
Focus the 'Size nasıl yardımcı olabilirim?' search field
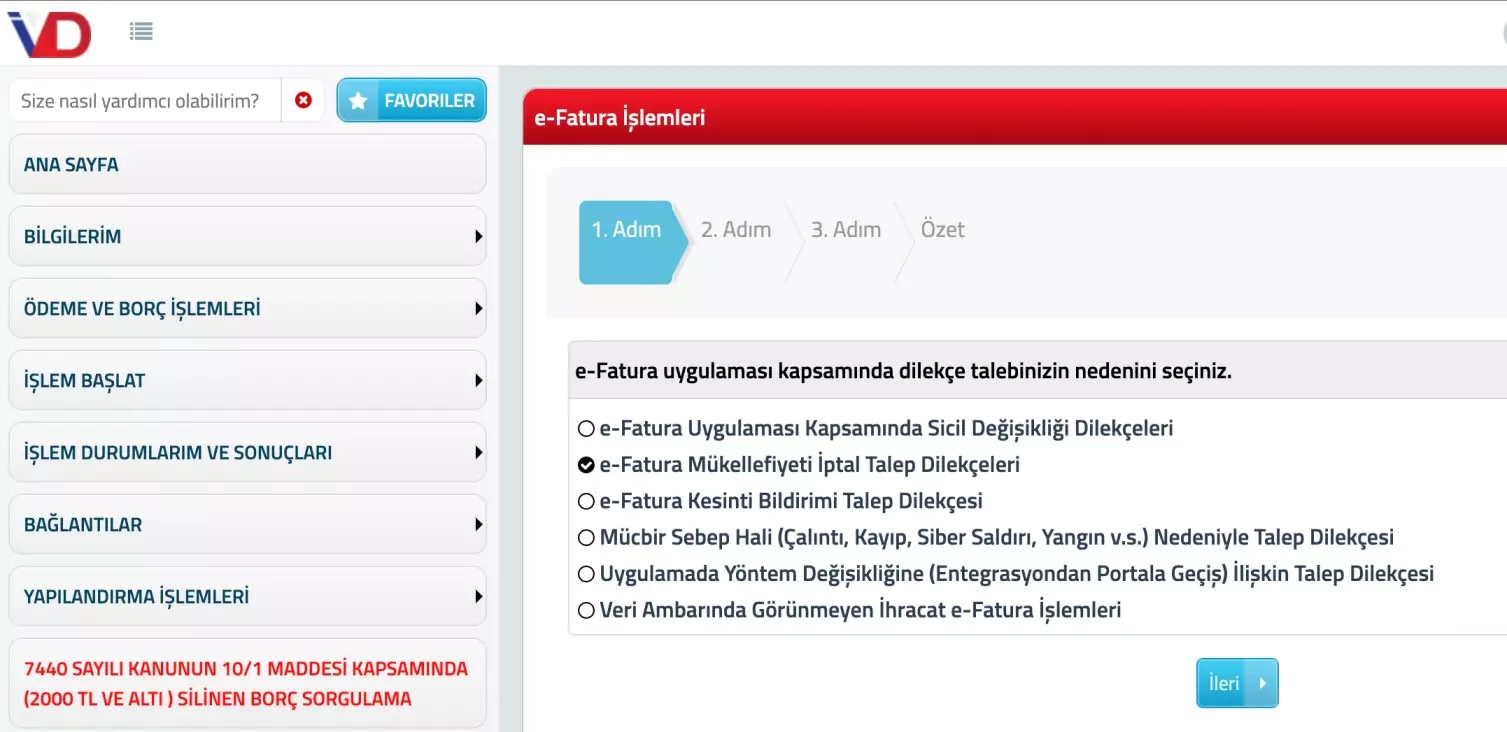[145, 100]
